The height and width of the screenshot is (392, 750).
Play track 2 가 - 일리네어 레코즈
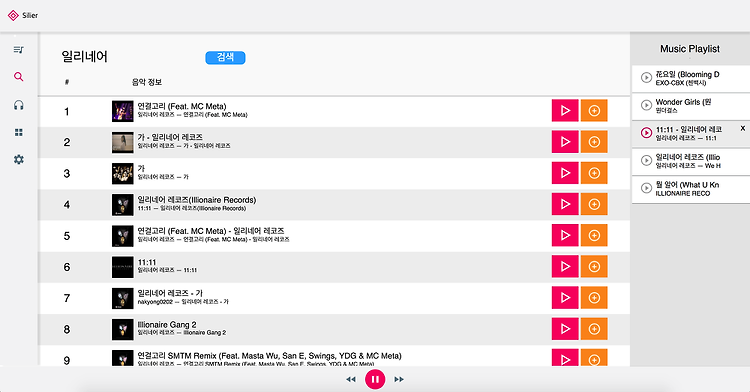pyautogui.click(x=565, y=142)
